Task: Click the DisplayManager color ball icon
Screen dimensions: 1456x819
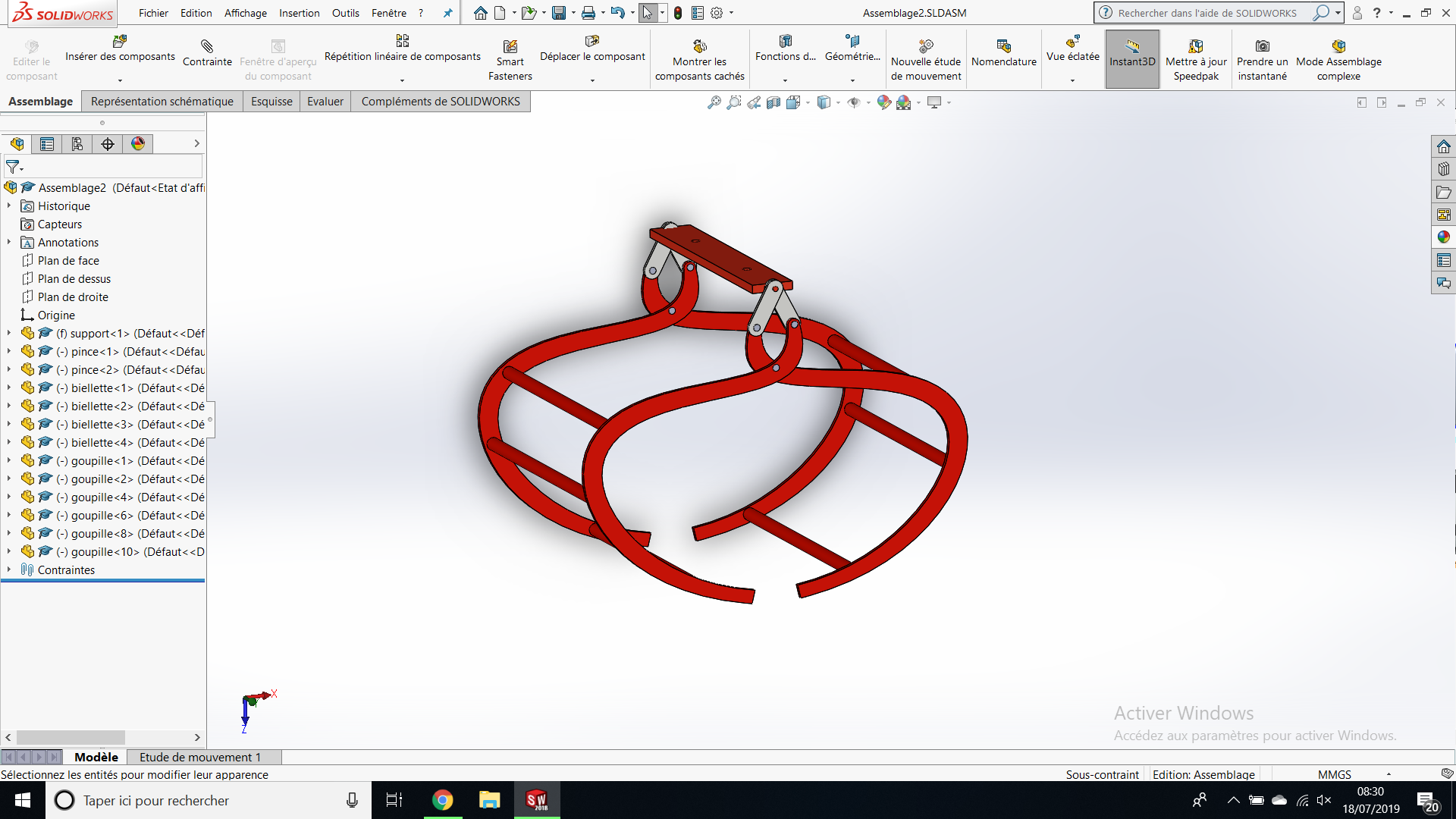Action: coord(138,144)
